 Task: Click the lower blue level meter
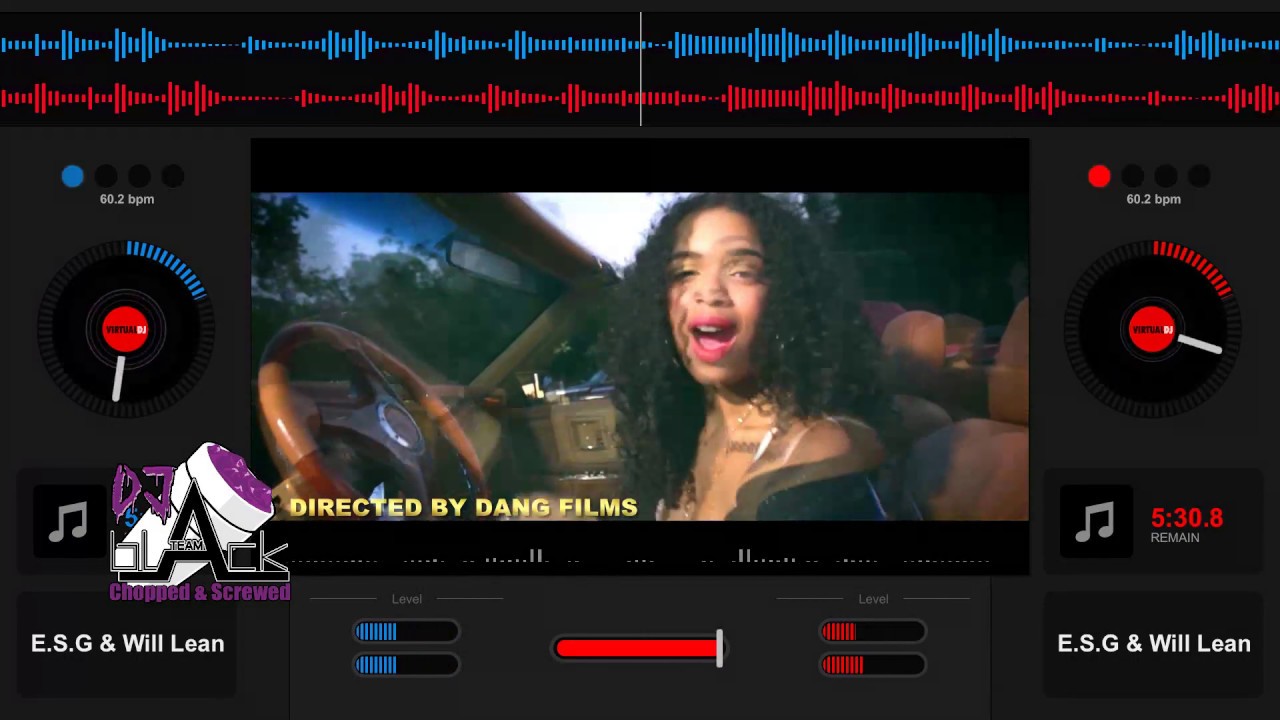pos(406,664)
